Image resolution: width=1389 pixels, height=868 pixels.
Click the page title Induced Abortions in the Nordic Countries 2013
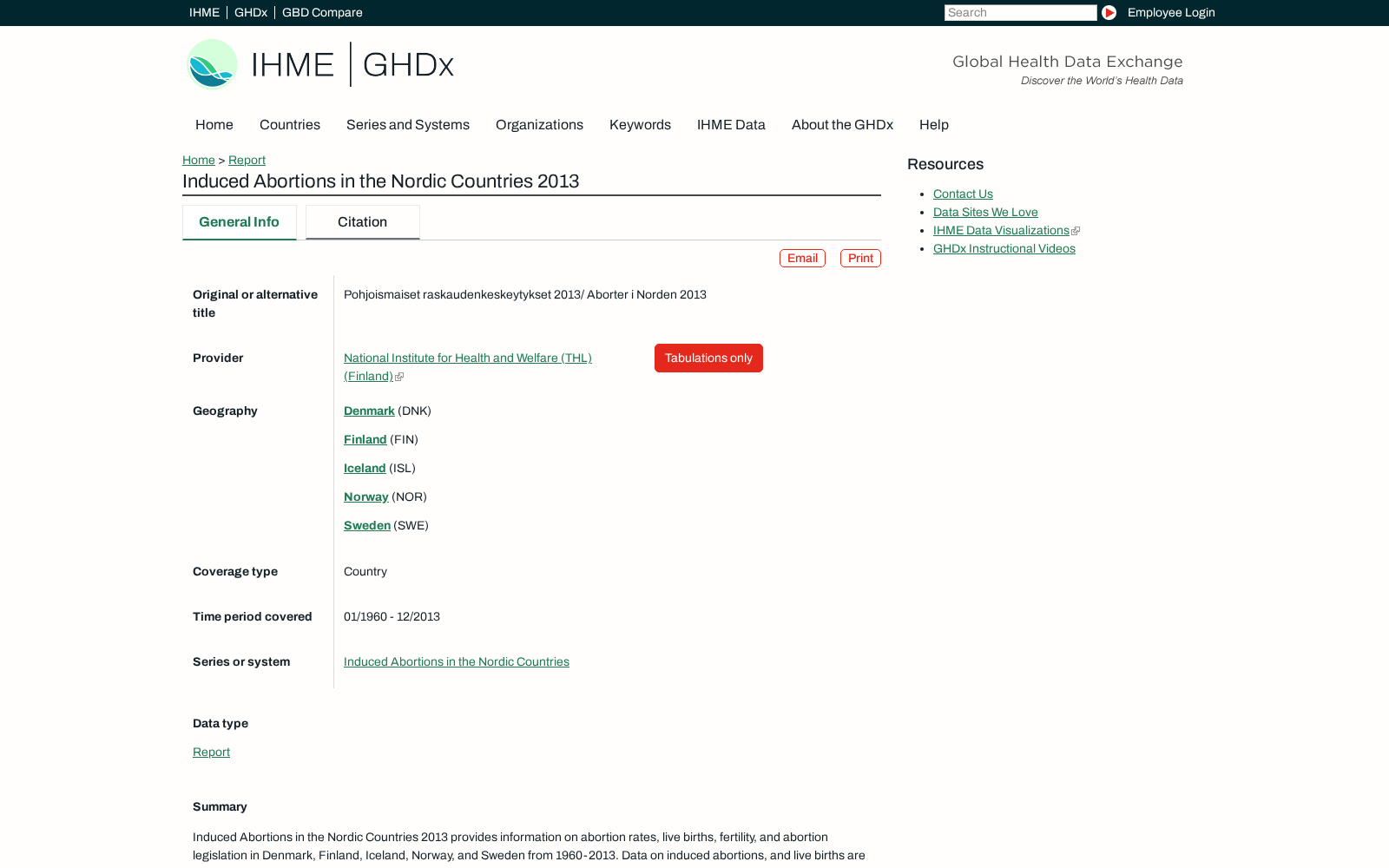click(x=380, y=181)
